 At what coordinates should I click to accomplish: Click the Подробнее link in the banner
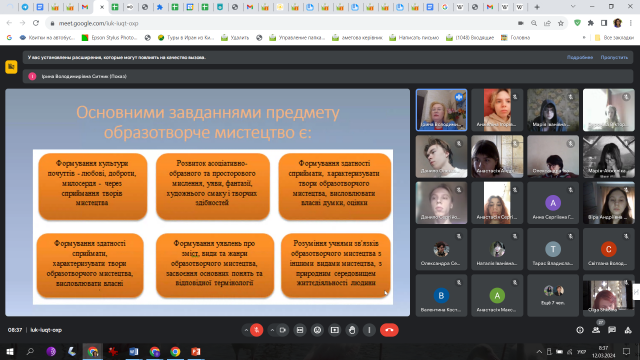pyautogui.click(x=580, y=58)
